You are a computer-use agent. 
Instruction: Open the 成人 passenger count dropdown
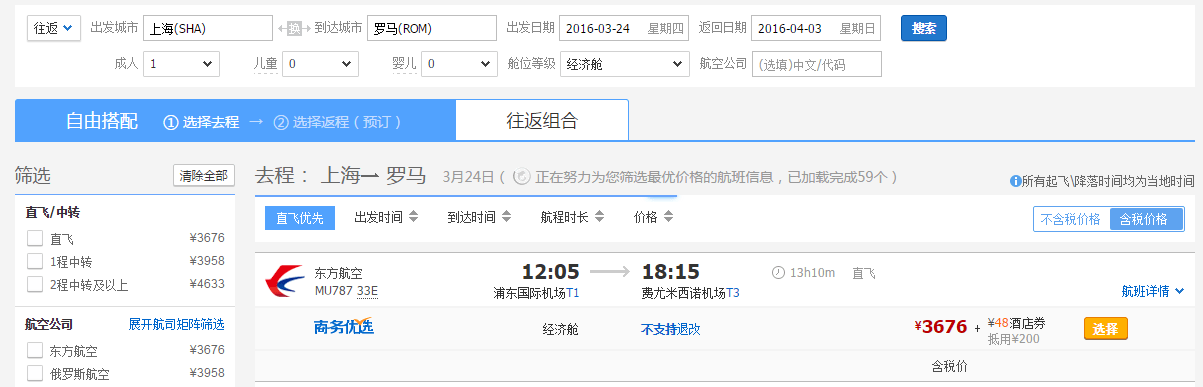181,64
